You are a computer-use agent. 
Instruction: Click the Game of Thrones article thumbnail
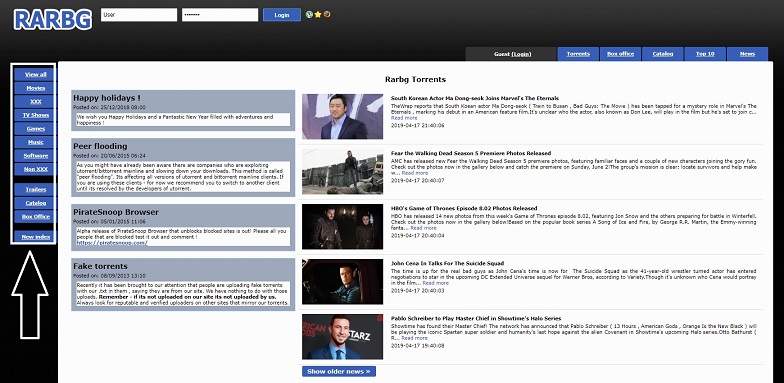coord(342,226)
